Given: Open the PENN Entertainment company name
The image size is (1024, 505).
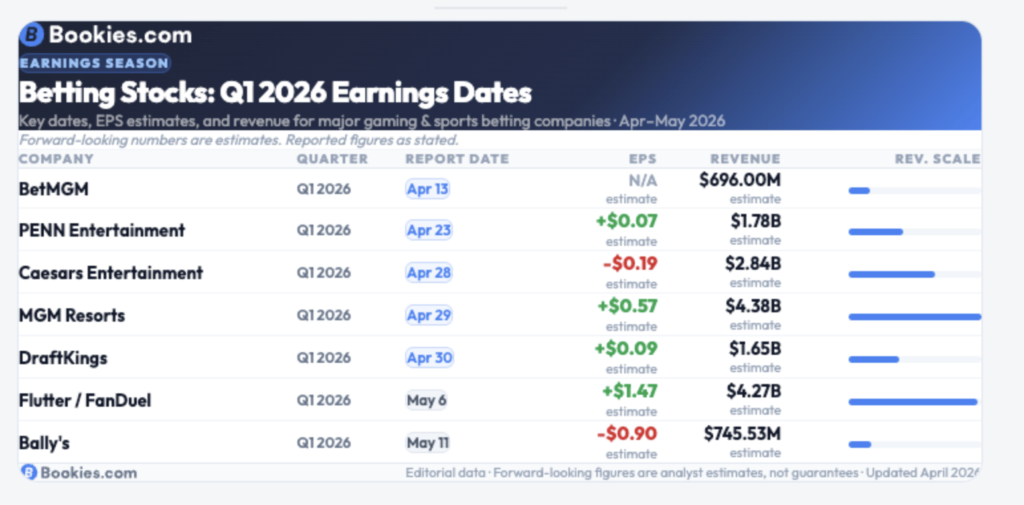Looking at the screenshot, I should pos(102,230).
